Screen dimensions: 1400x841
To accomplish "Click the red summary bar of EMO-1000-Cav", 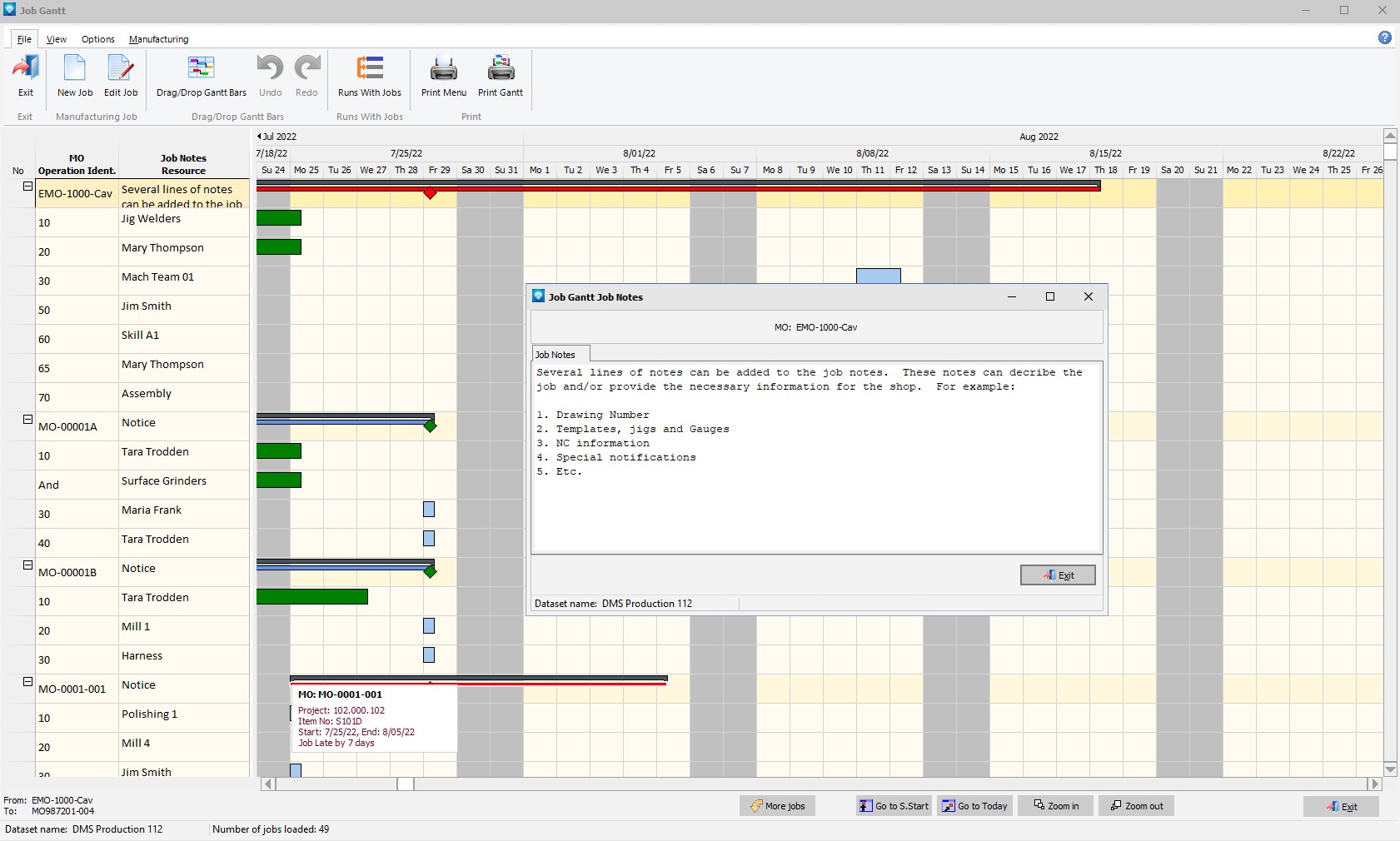I will [x=679, y=189].
